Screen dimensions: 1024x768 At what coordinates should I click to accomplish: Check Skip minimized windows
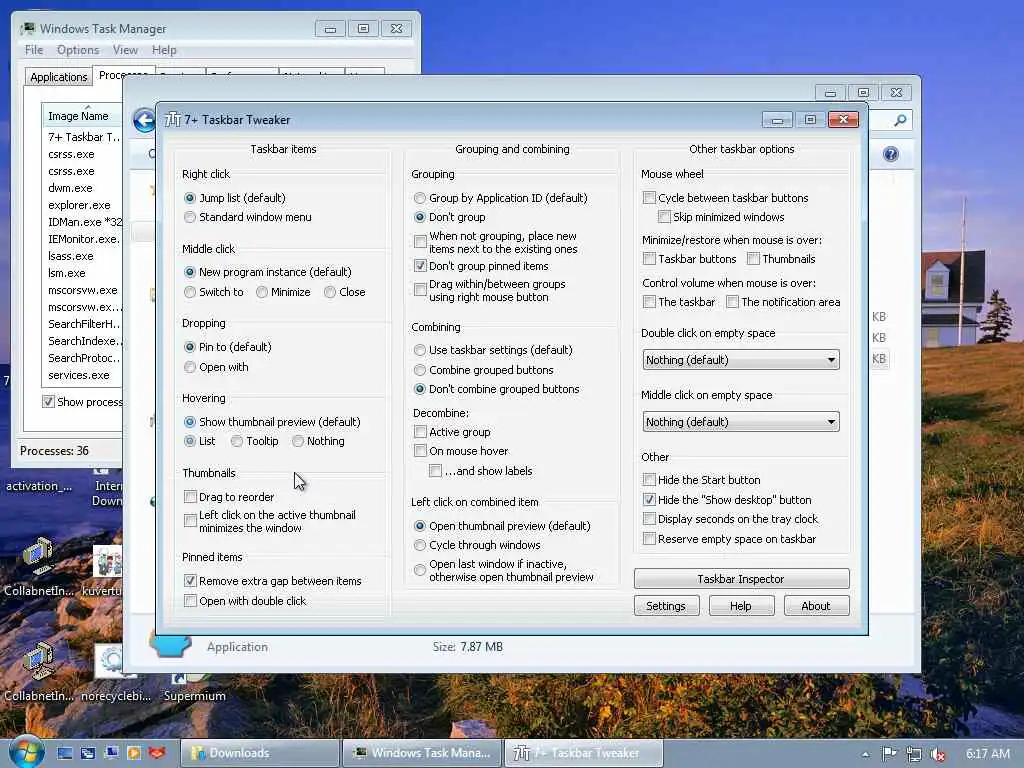(665, 217)
